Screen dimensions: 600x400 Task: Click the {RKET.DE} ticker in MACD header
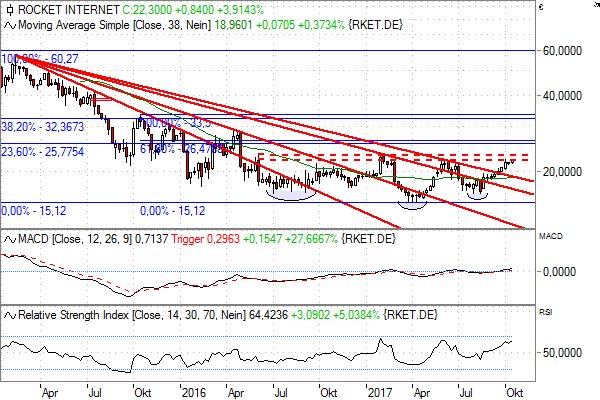click(x=368, y=239)
